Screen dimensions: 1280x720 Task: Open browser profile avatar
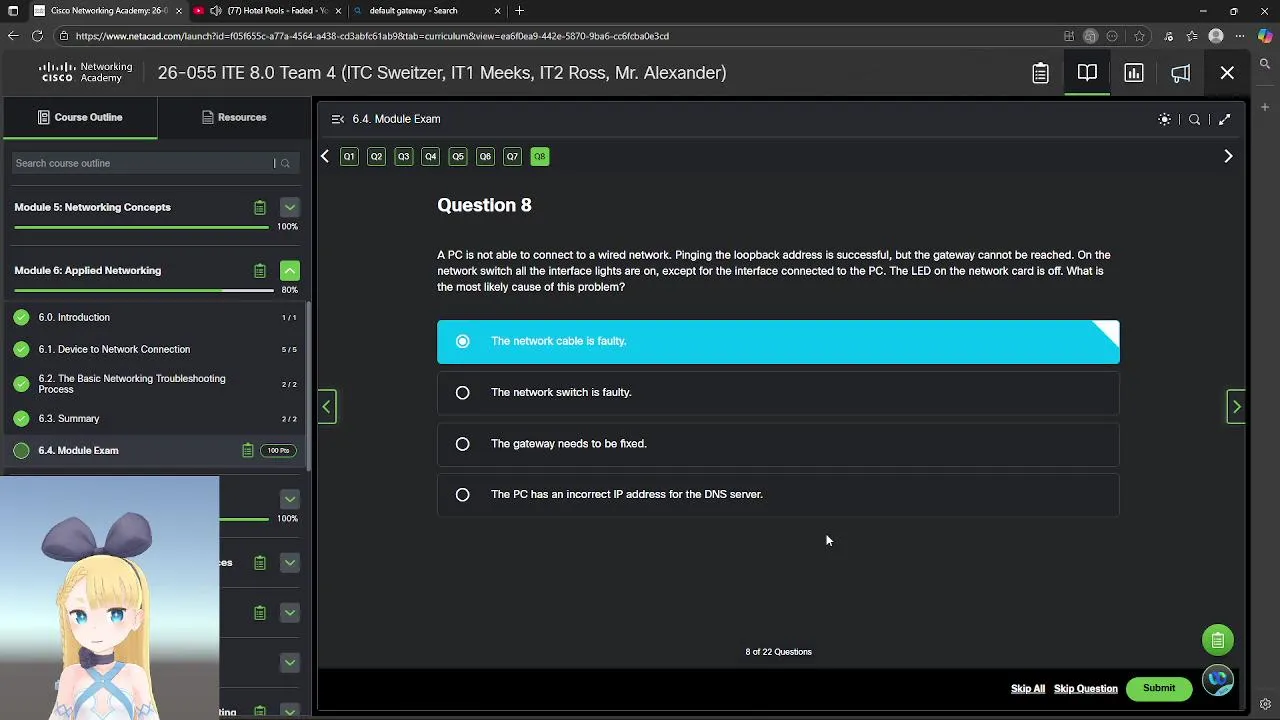pos(1216,36)
